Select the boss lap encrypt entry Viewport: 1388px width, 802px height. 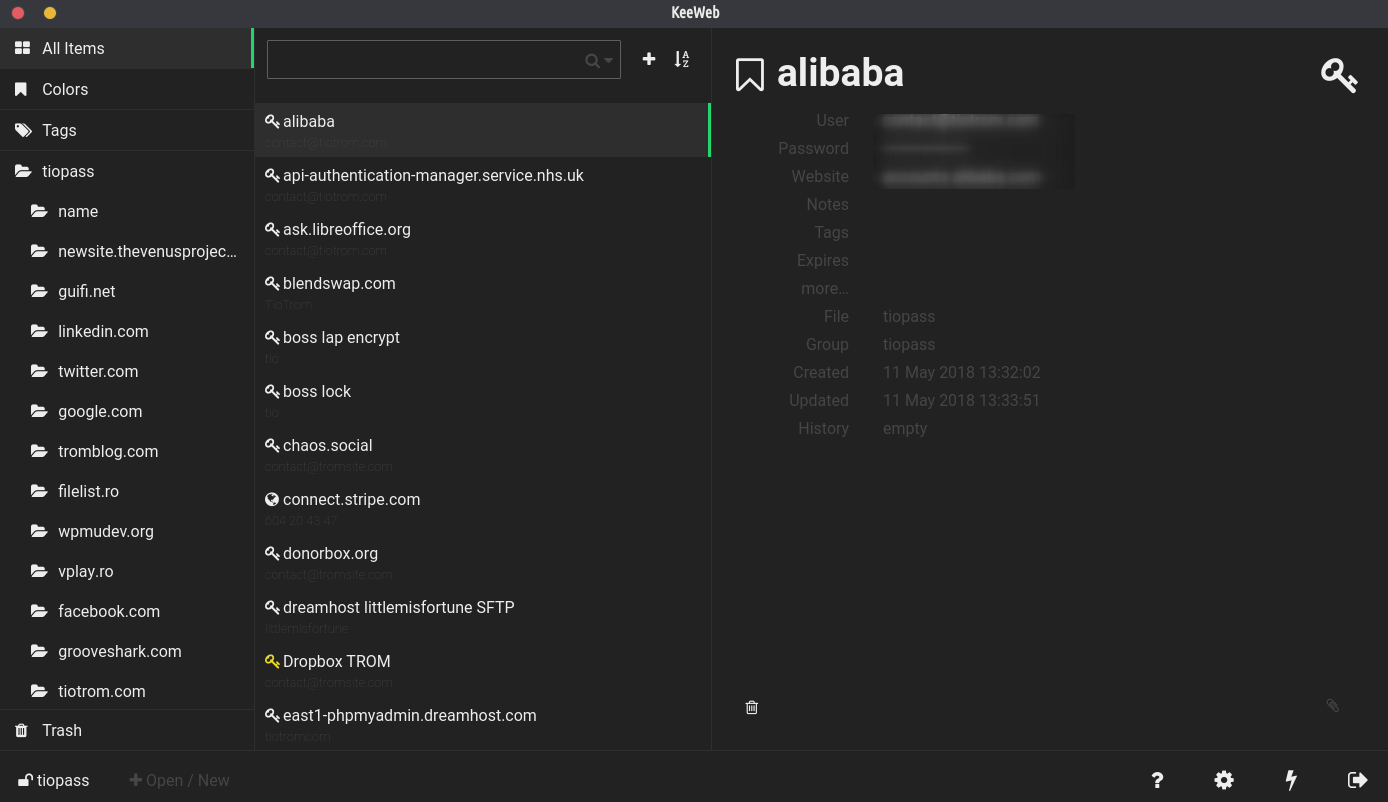[482, 346]
